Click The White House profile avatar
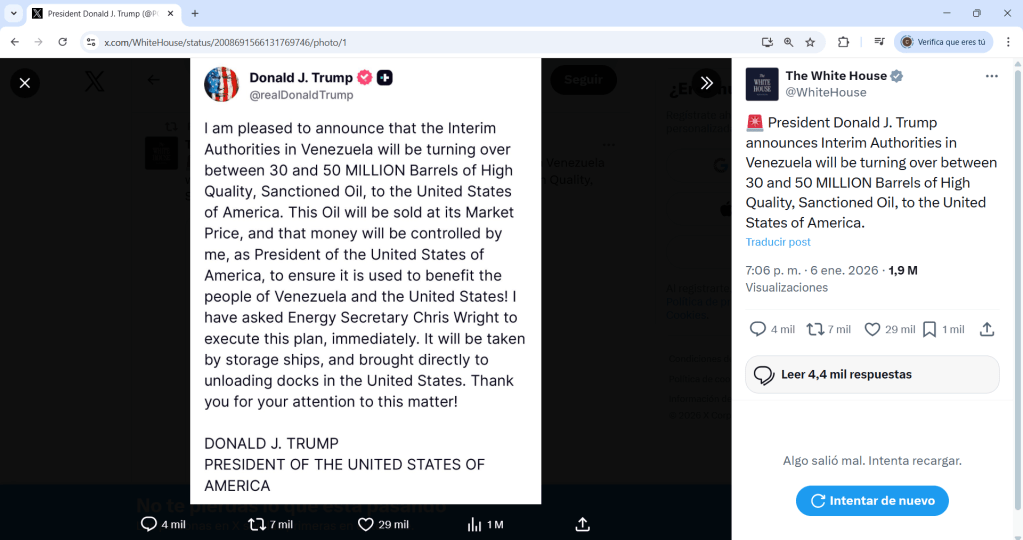 click(762, 84)
